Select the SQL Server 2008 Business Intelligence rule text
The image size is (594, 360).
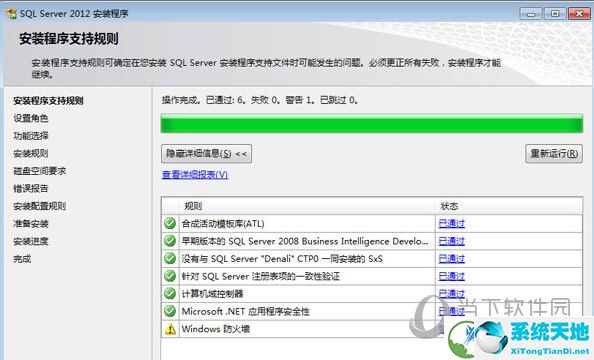[305, 241]
